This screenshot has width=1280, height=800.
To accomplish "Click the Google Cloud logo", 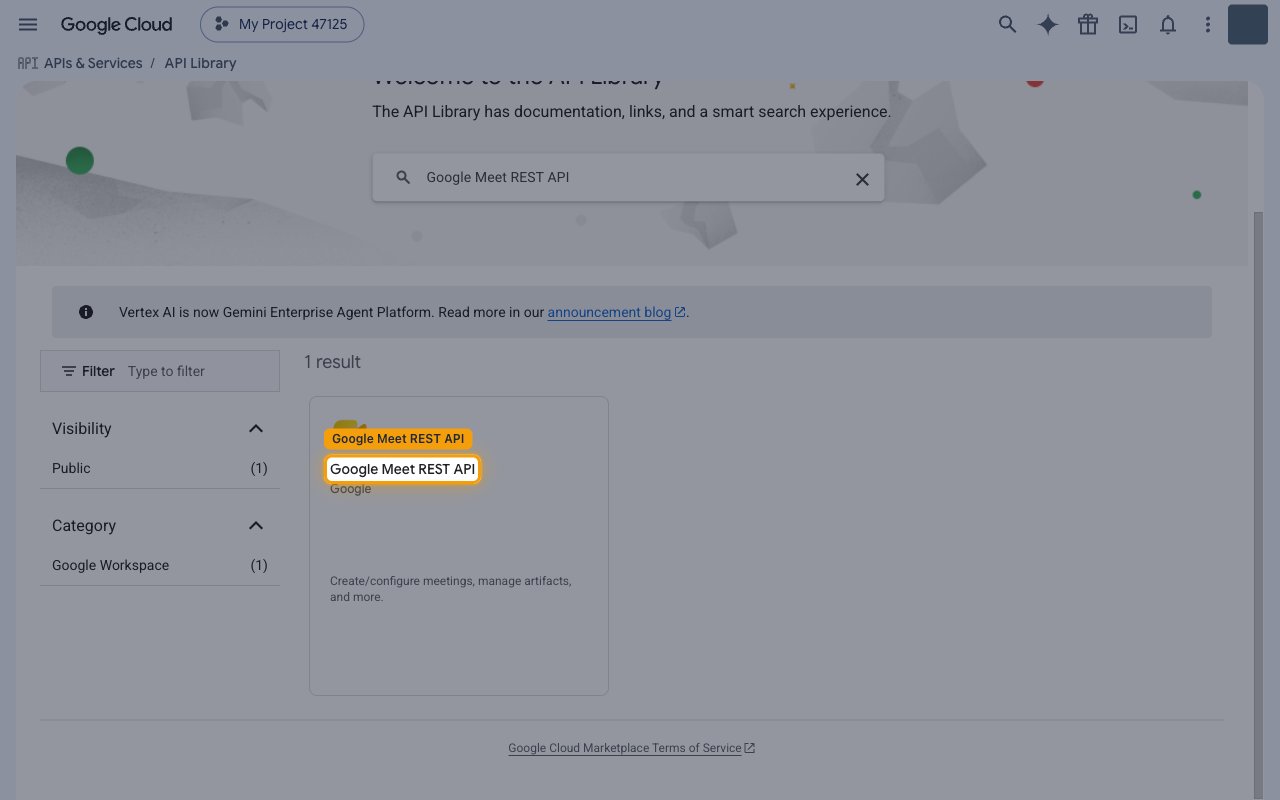I will click(116, 25).
